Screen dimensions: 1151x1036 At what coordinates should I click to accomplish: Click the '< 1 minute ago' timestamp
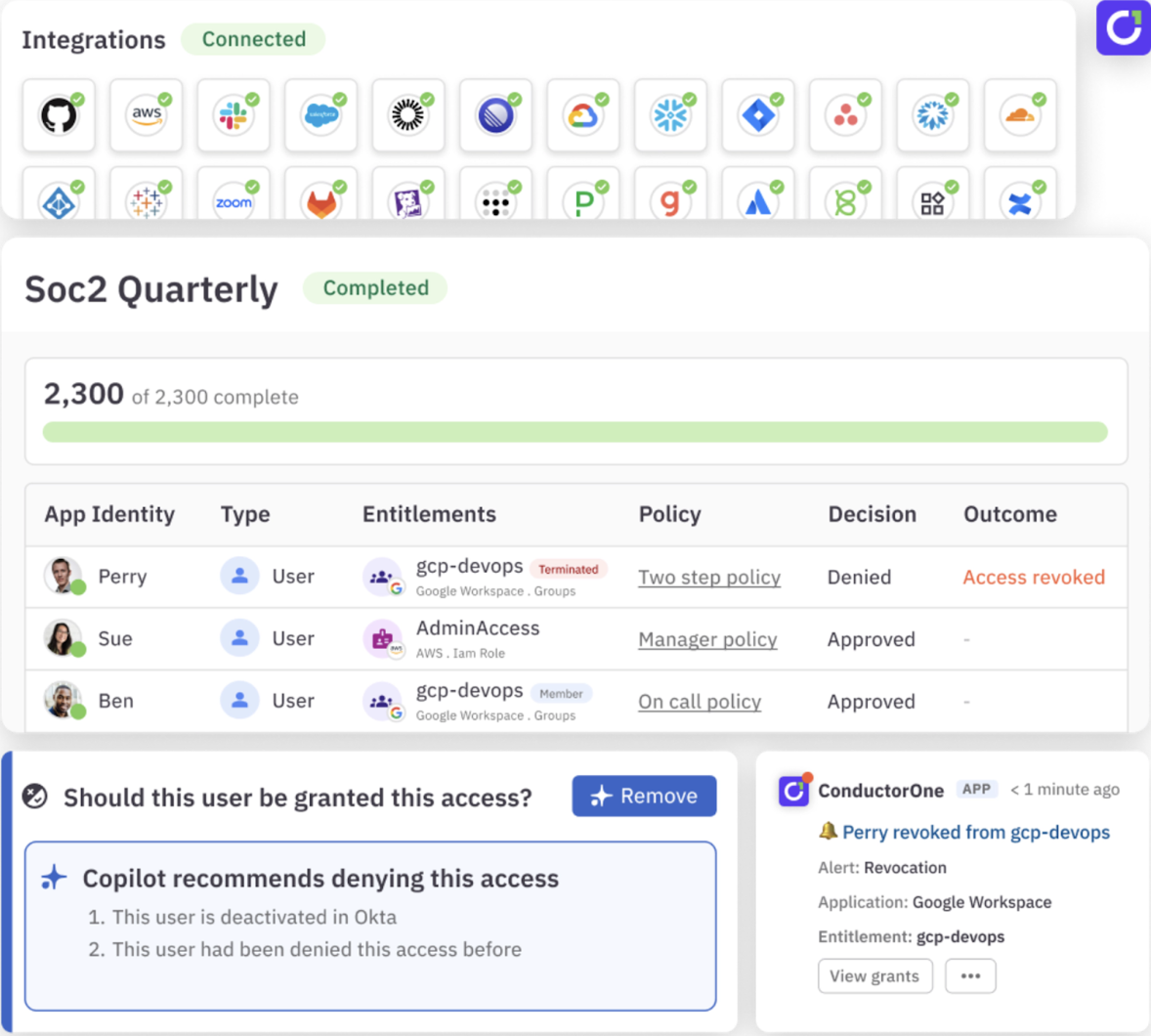1064,790
